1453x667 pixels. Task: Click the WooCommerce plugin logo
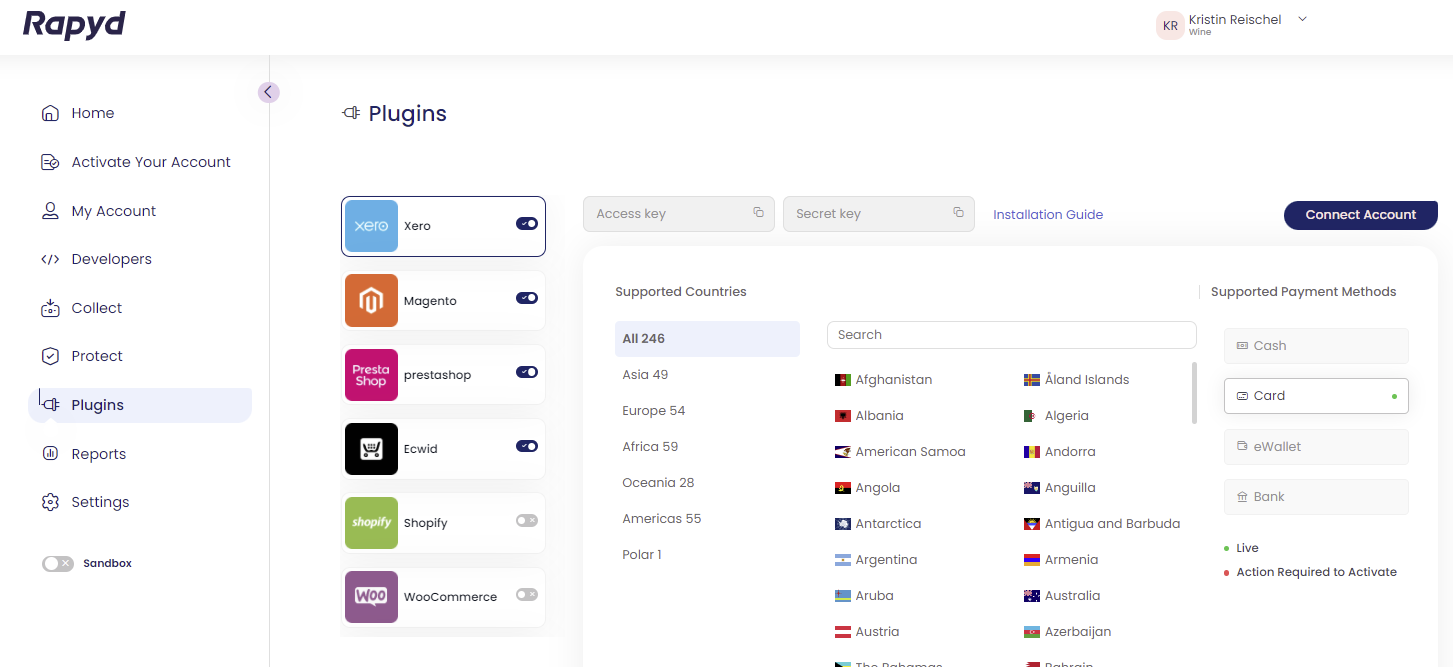[371, 597]
